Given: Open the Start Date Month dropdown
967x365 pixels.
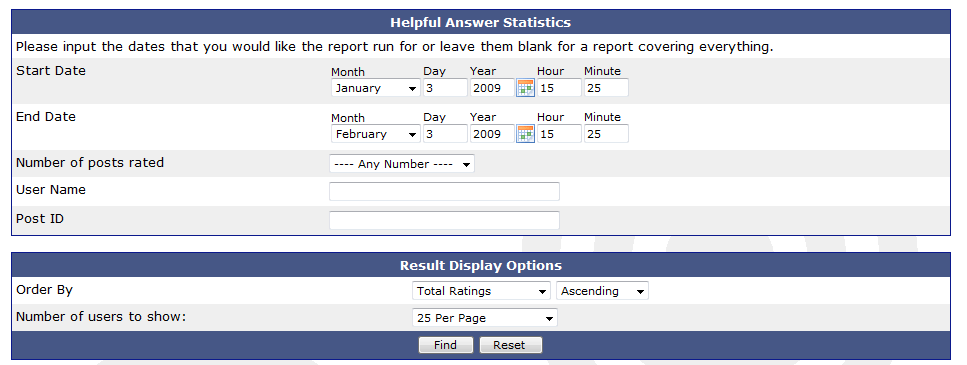Looking at the screenshot, I should point(376,88).
